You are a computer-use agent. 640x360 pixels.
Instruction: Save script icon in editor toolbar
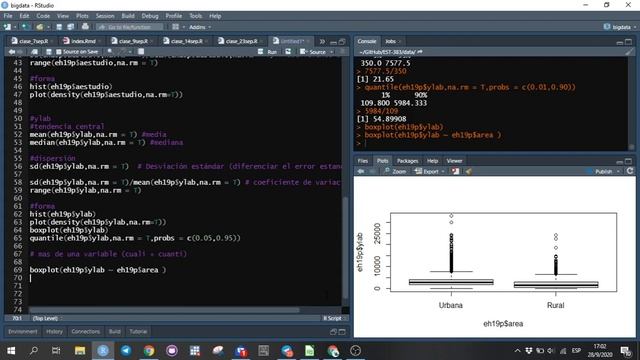pyautogui.click(x=49, y=52)
